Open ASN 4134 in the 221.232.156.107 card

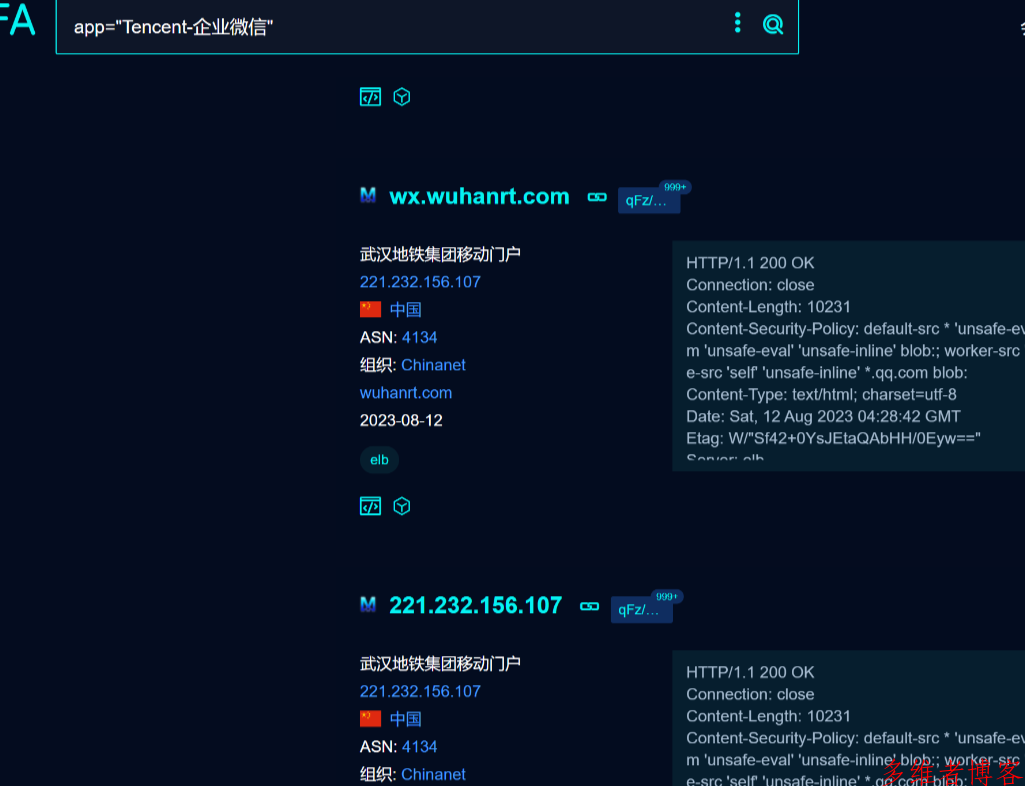(420, 747)
